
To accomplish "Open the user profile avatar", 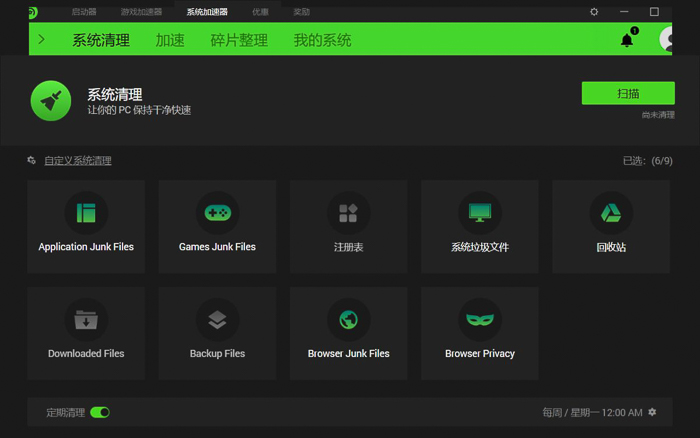I will [x=666, y=39].
